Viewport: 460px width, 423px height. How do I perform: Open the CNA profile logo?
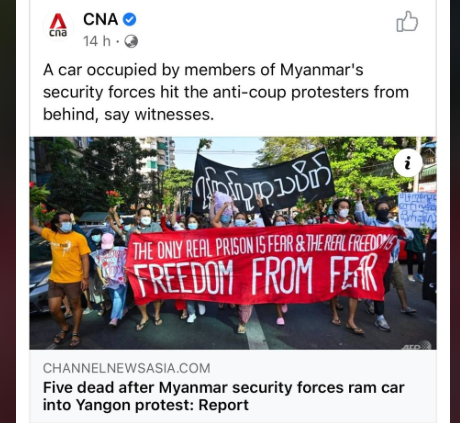(x=58, y=26)
